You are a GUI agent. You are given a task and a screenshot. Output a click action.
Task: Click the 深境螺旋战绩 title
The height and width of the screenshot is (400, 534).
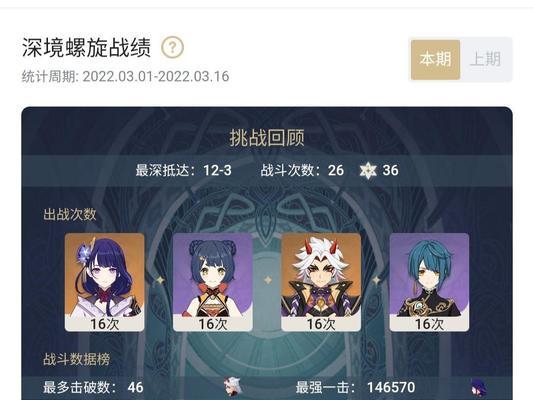[x=87, y=47]
